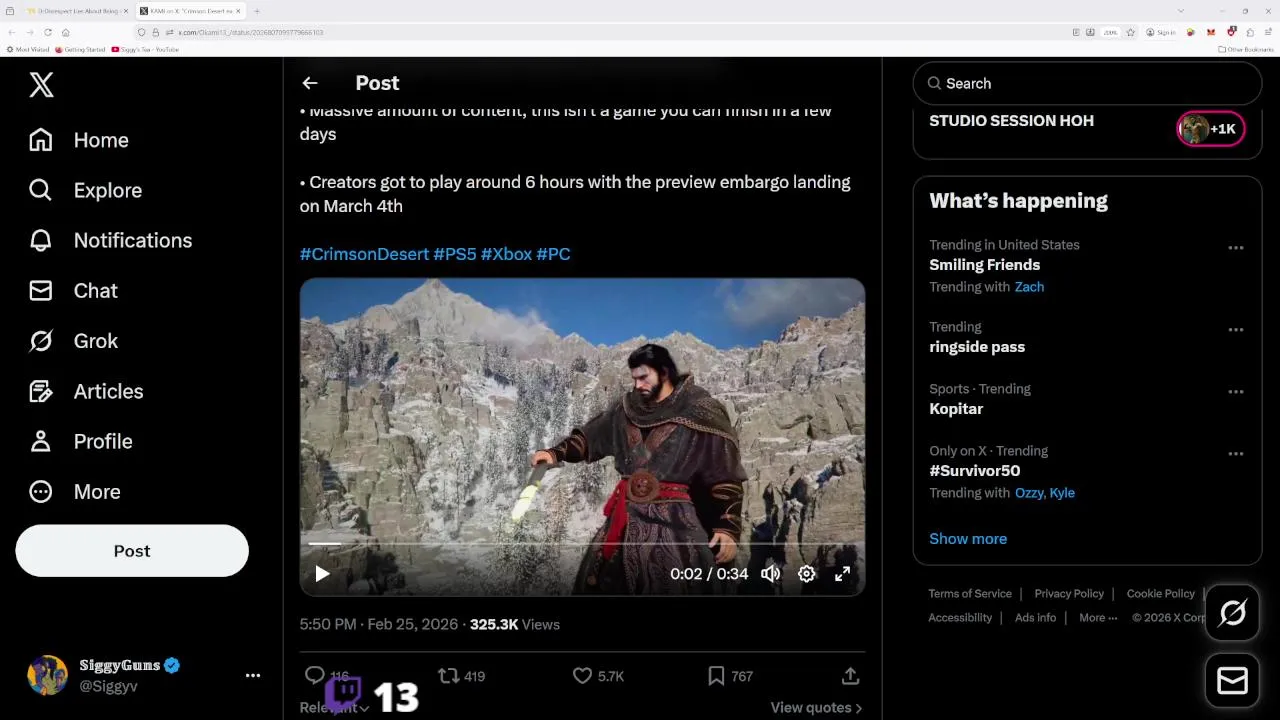Open Cookie Policy footer link

tap(1160, 594)
